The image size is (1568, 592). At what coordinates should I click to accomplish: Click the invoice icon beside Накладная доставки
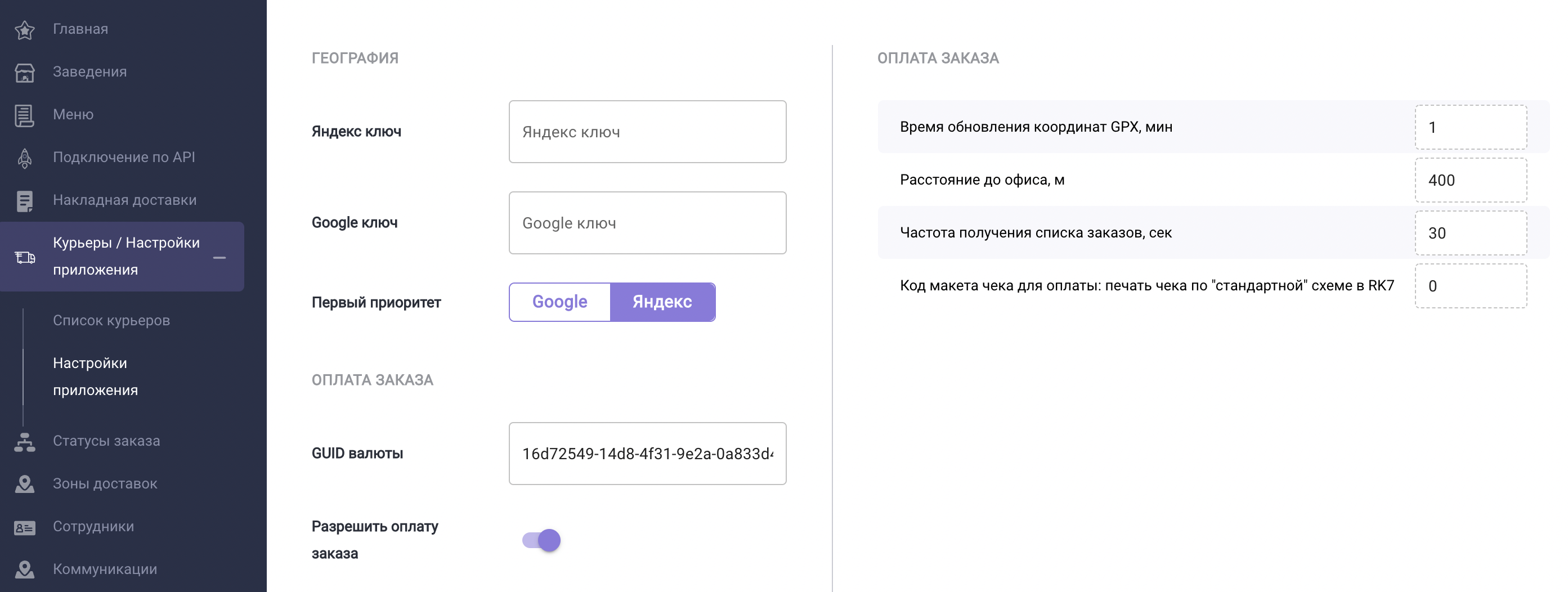[24, 201]
